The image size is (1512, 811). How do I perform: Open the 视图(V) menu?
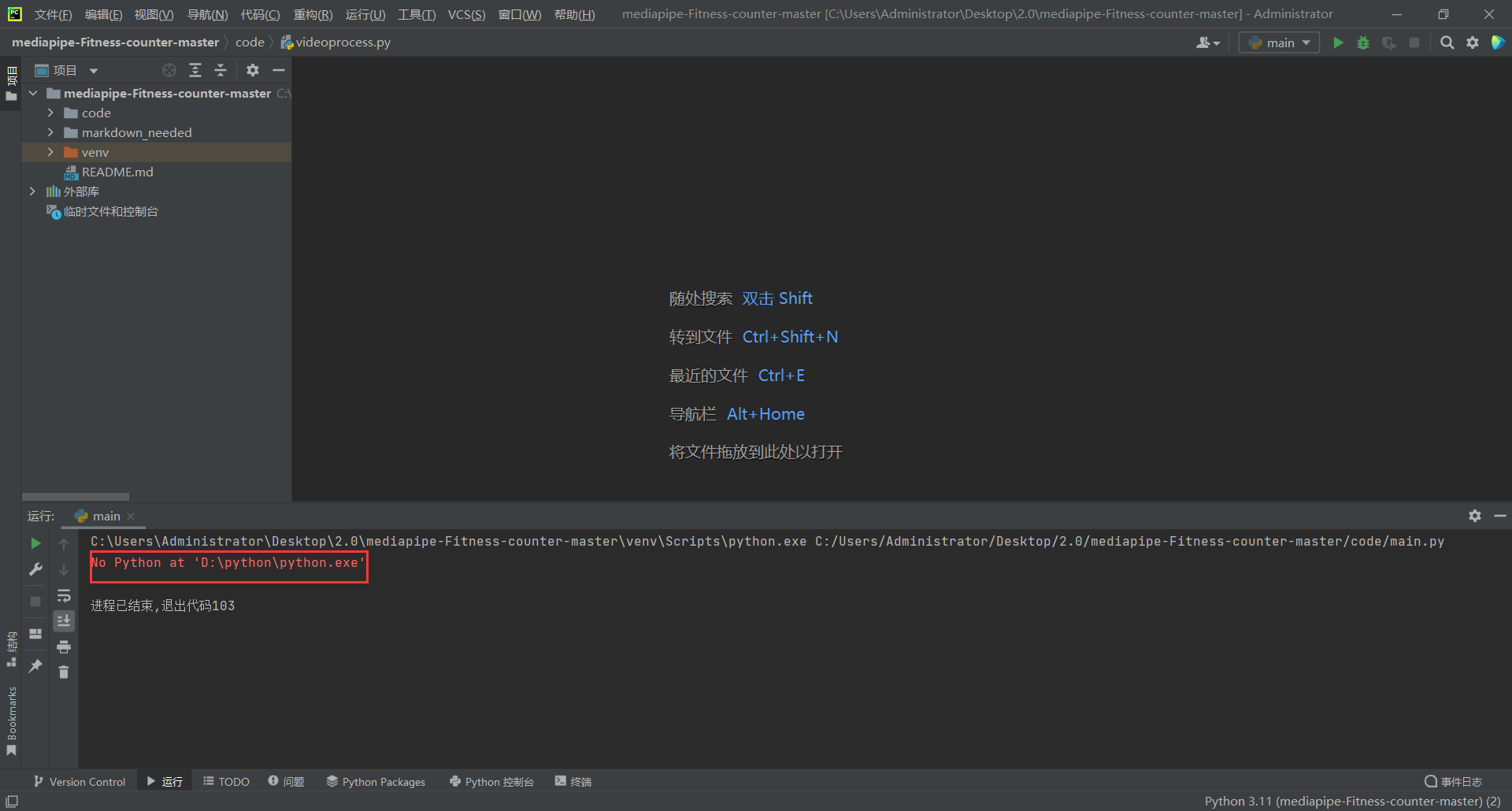click(154, 14)
